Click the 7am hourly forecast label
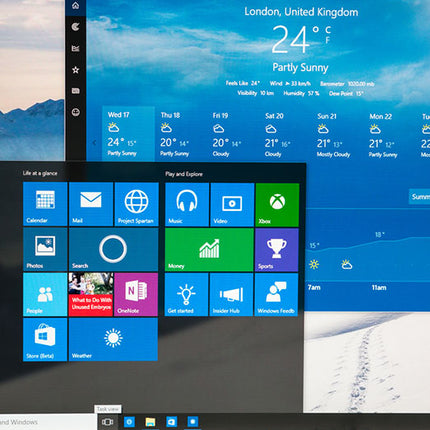Viewport: 430px width, 430px height. [x=314, y=287]
